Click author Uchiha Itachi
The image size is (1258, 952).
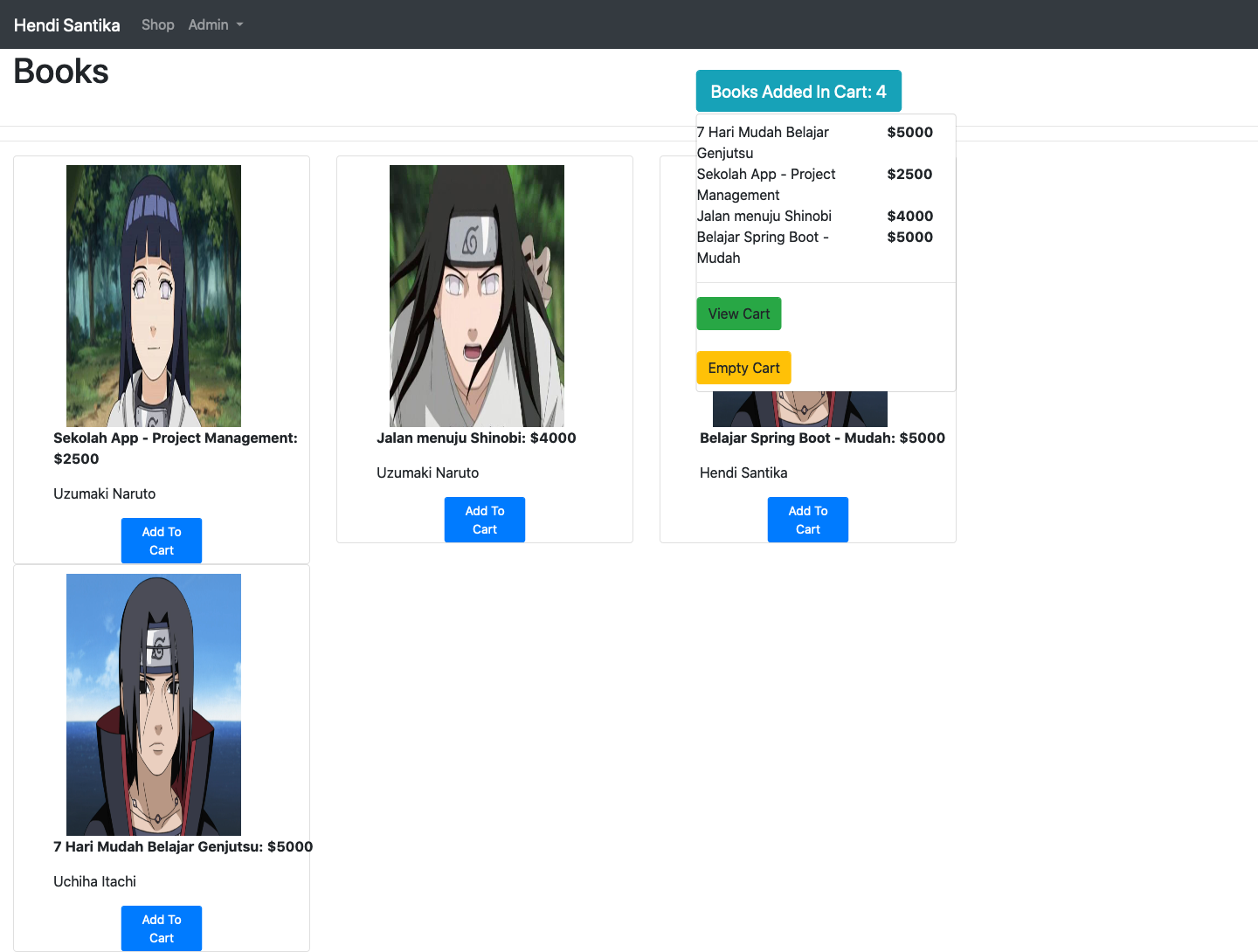tap(94, 881)
